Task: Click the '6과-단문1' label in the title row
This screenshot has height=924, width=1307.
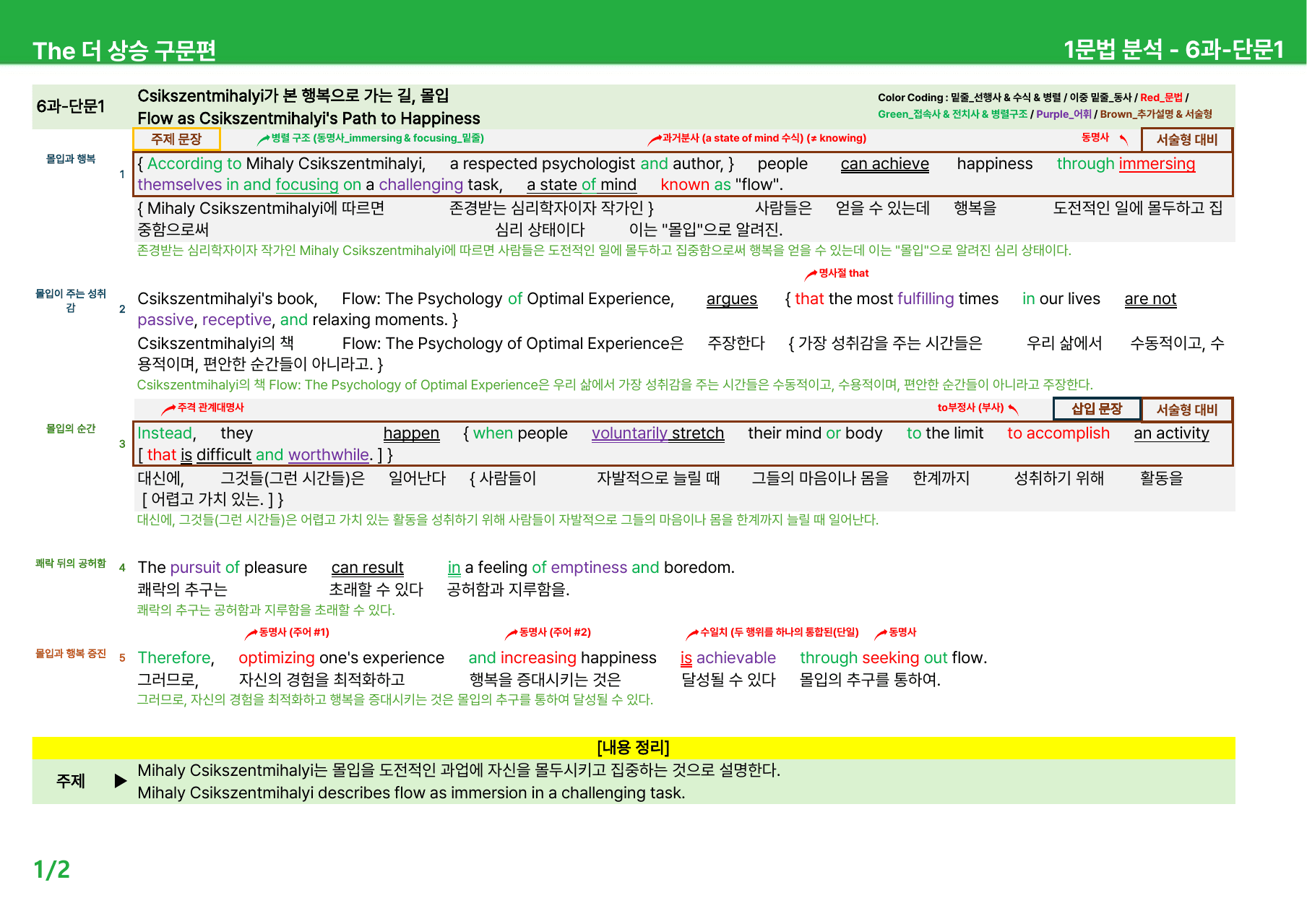Action: [71, 106]
